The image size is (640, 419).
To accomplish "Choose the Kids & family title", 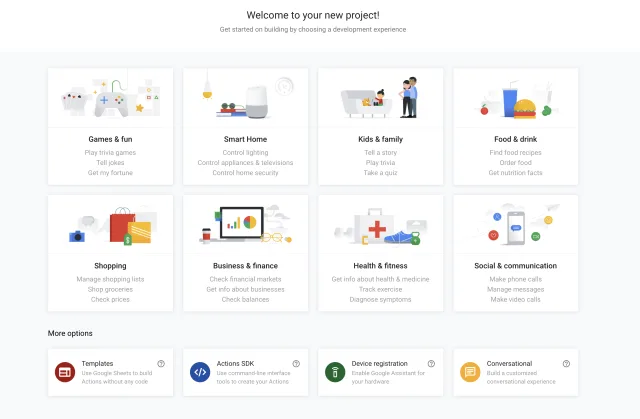I will [380, 139].
